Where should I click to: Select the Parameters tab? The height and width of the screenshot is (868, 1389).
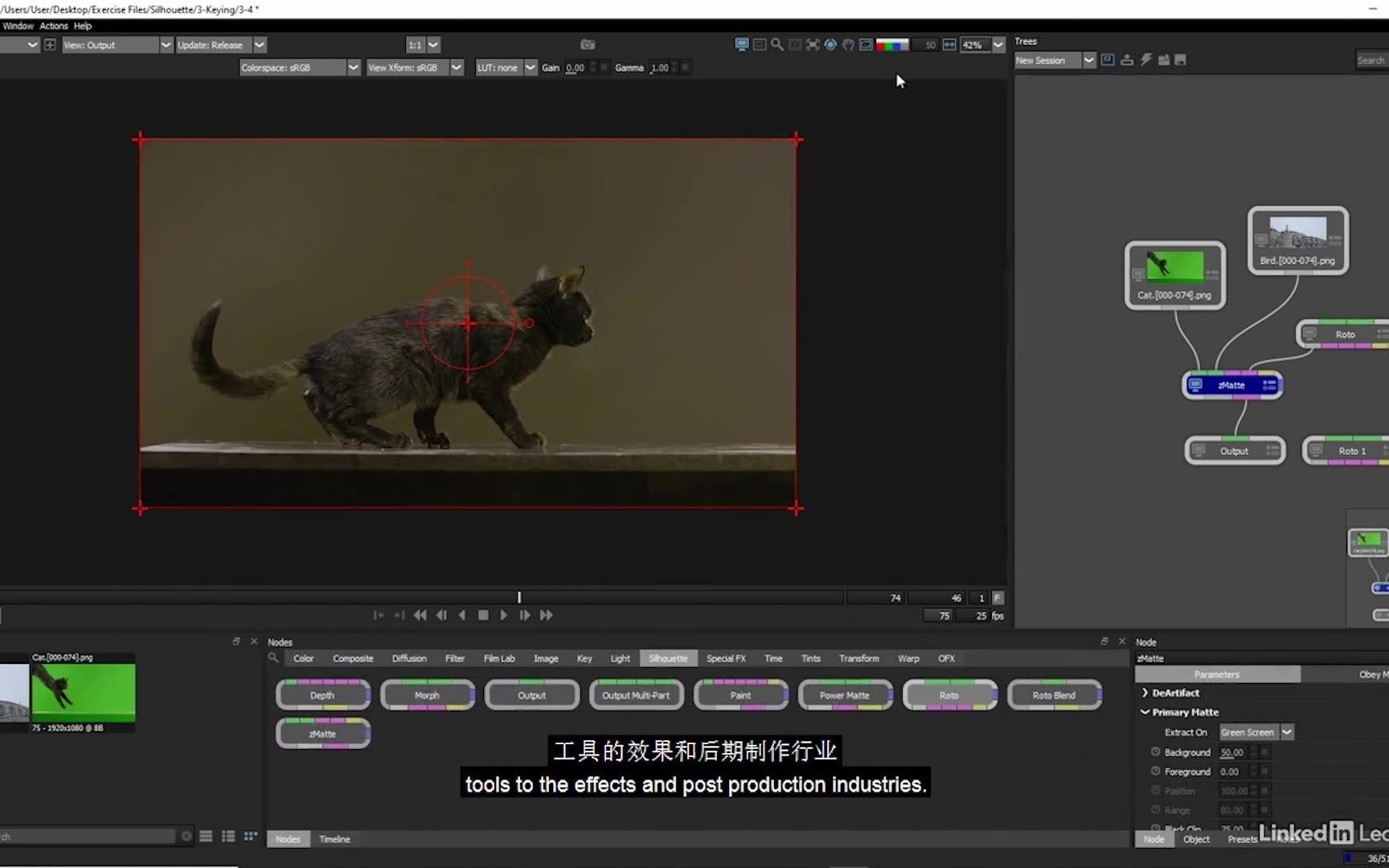tap(1216, 674)
